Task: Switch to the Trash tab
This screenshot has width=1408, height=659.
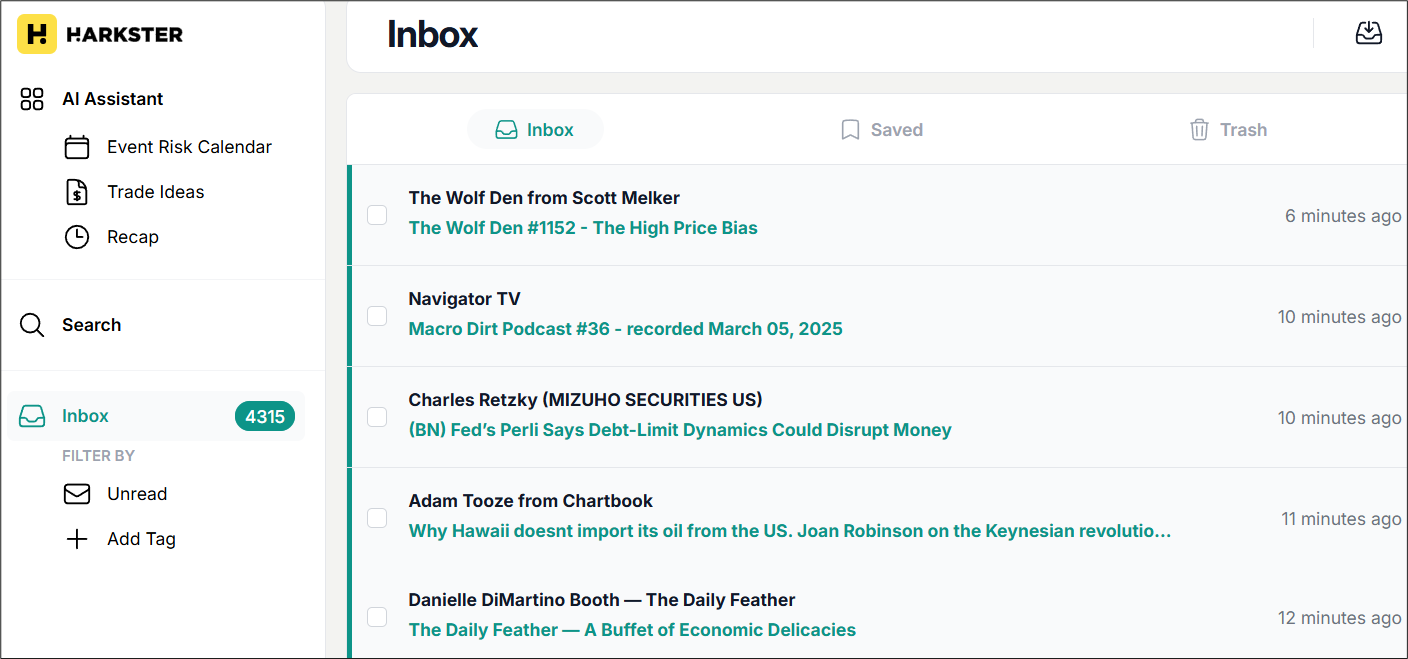Action: click(1228, 130)
